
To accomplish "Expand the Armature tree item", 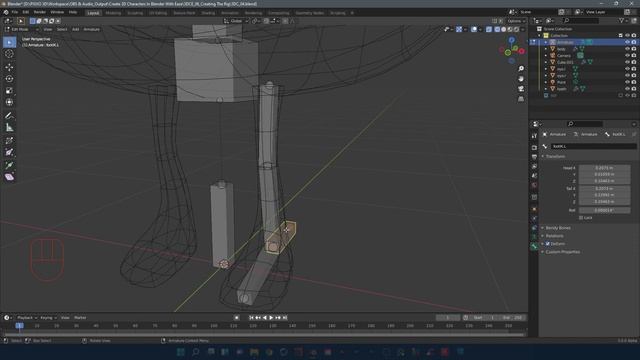I will pos(546,42).
